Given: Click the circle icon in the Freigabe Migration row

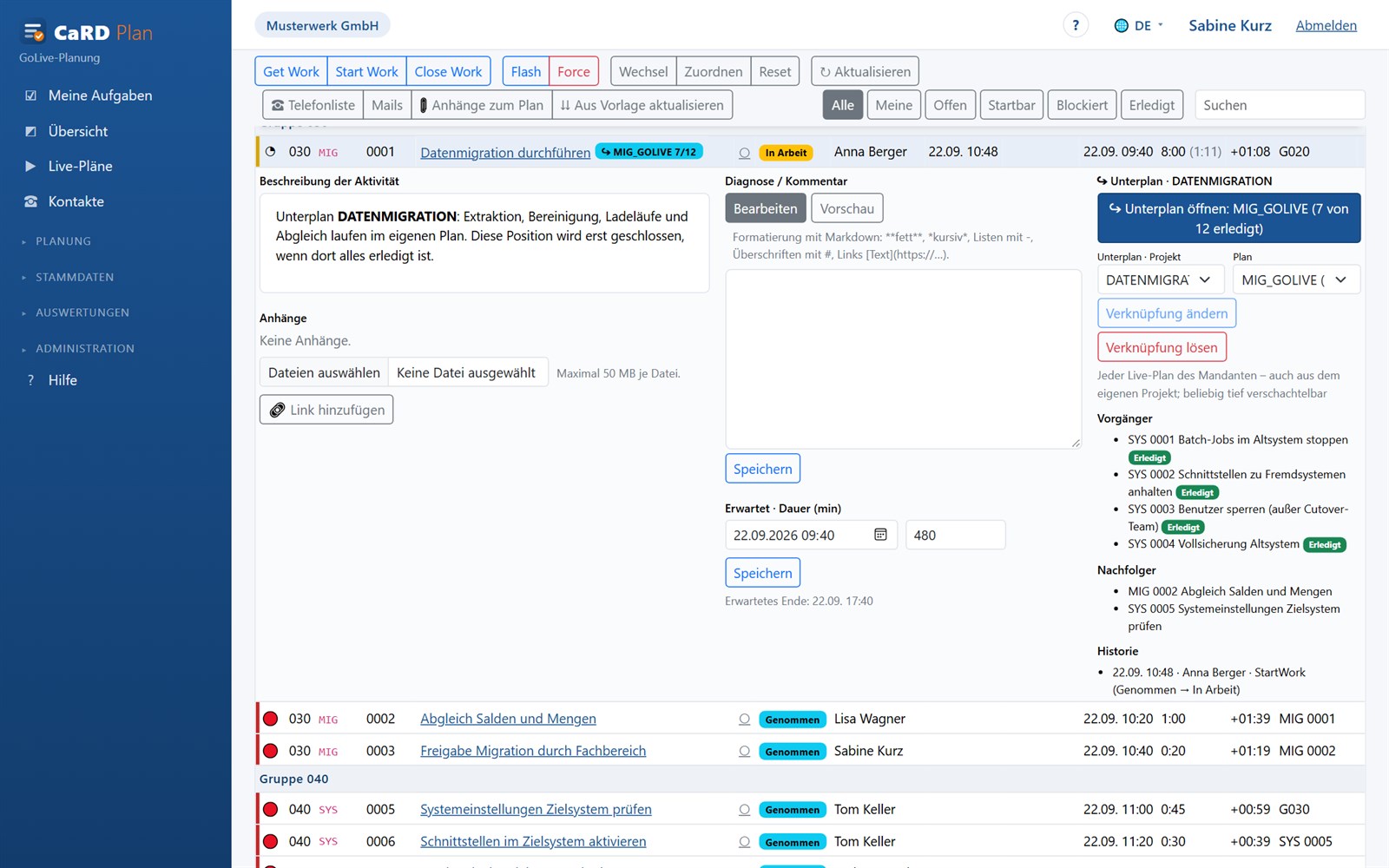Looking at the screenshot, I should pyautogui.click(x=744, y=752).
